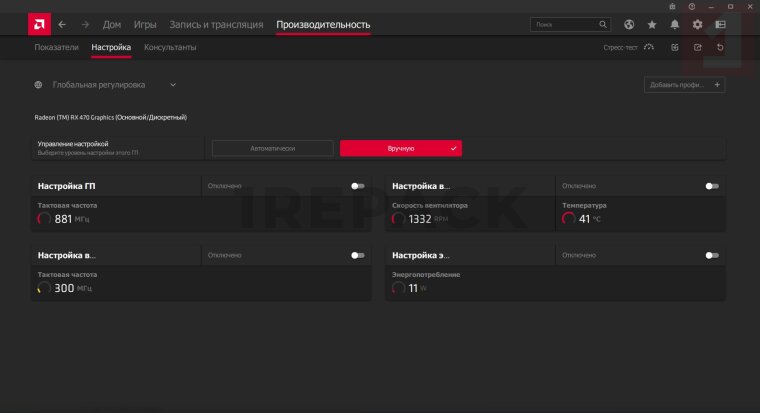Enable the memory tuning toggle above 300 МГц
The image size is (760, 413).
click(358, 255)
